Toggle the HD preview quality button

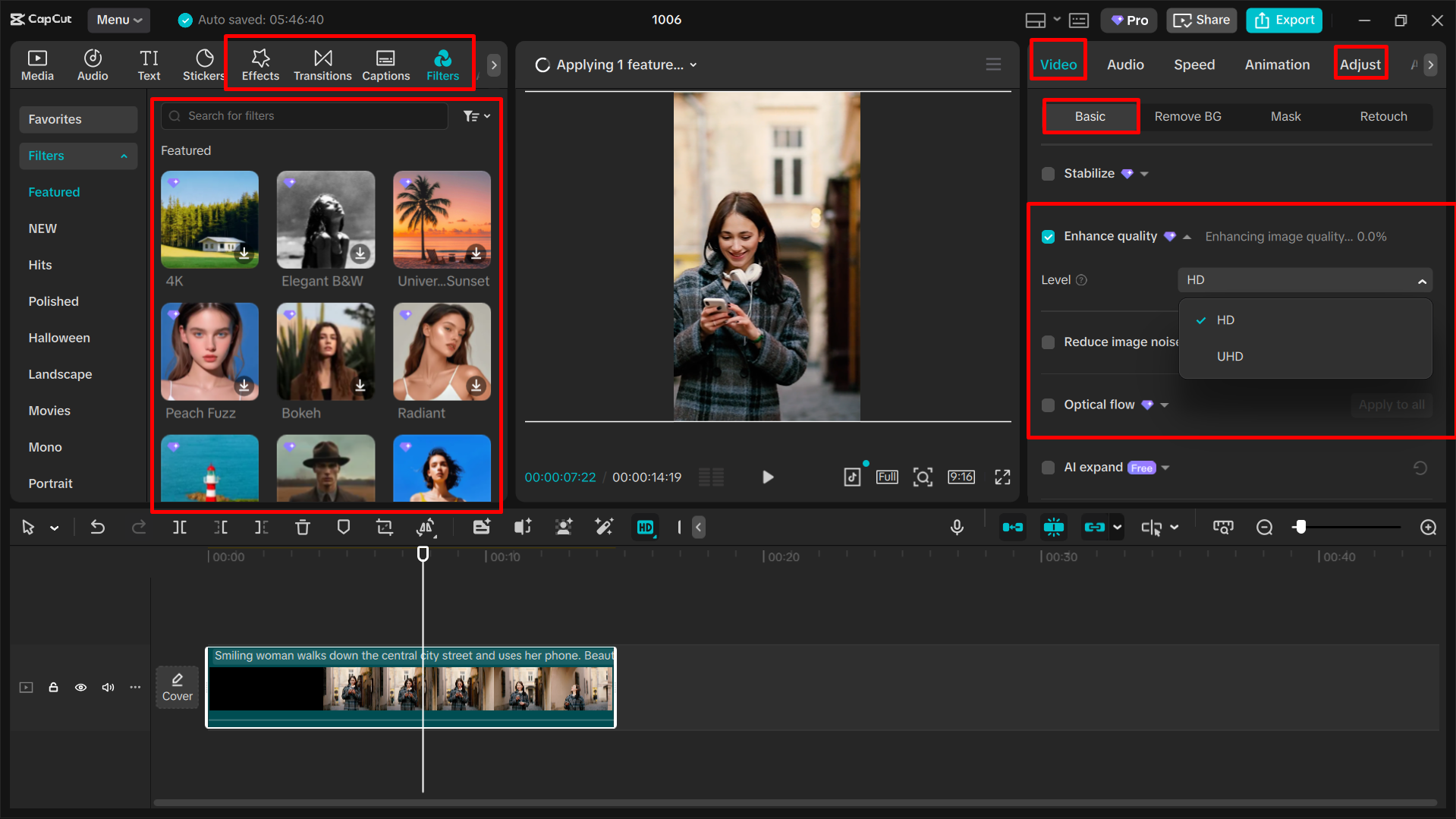click(645, 527)
